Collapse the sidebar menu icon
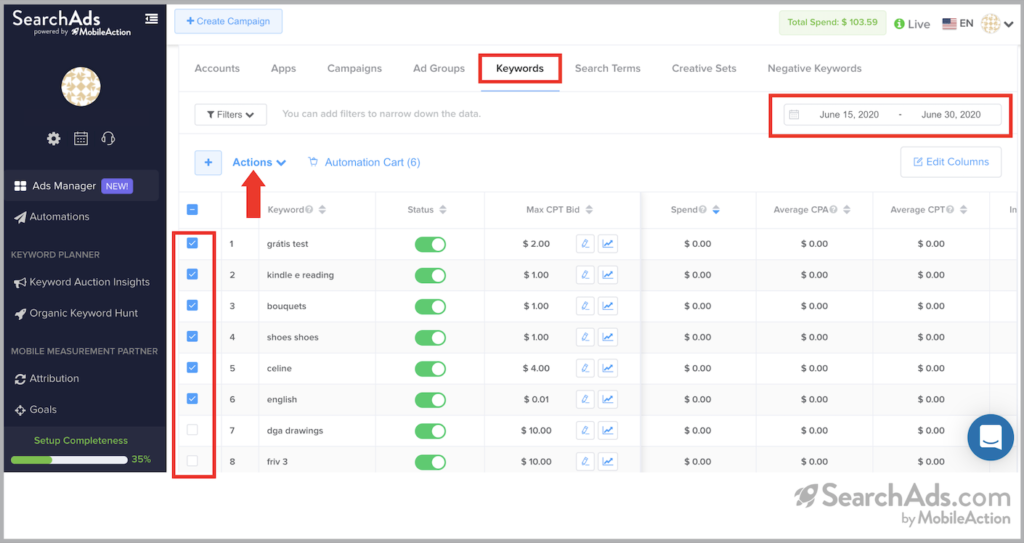 coord(152,18)
